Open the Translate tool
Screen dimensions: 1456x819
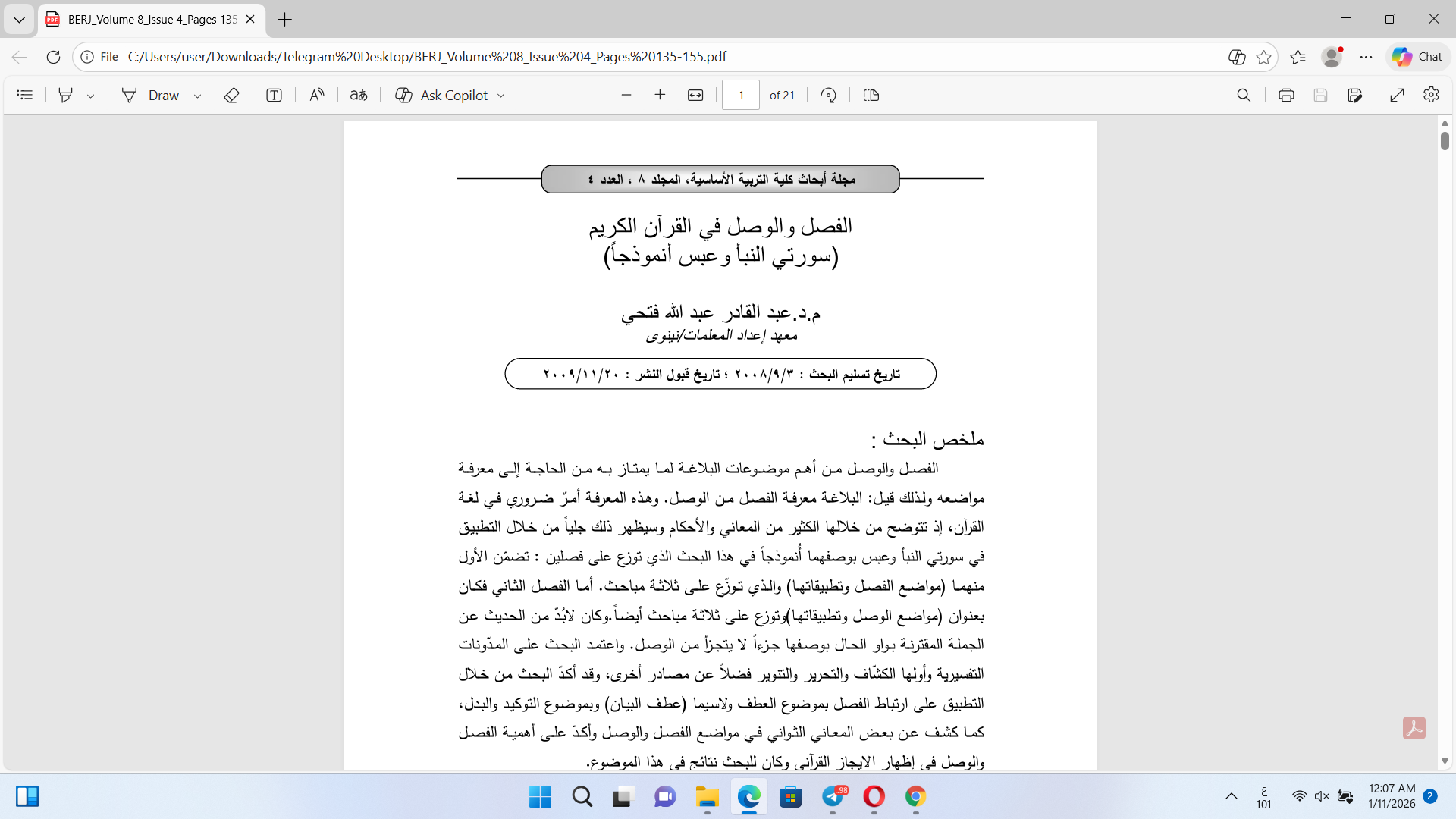358,95
